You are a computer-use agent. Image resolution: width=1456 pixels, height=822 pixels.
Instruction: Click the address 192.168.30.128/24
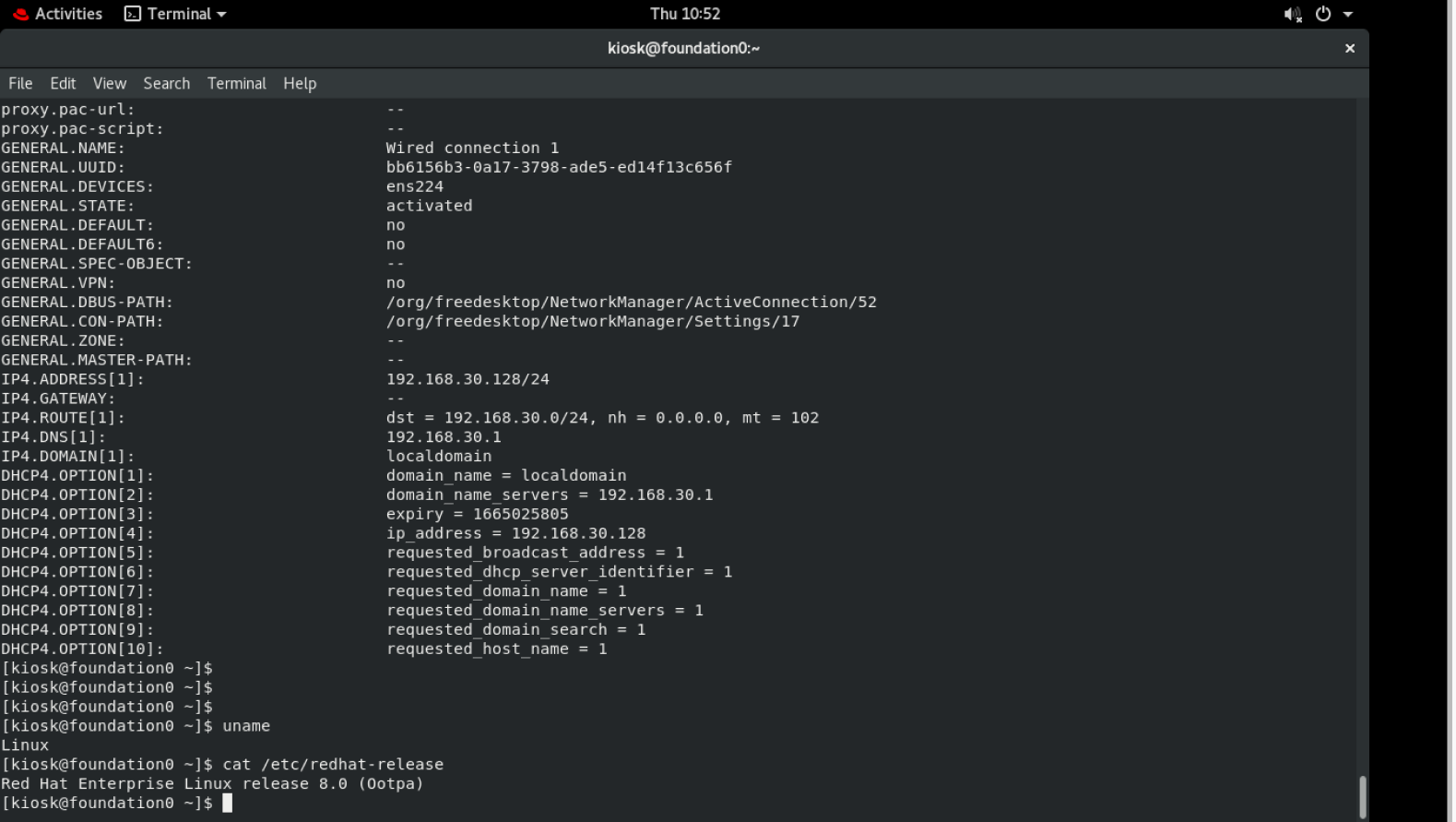point(468,379)
